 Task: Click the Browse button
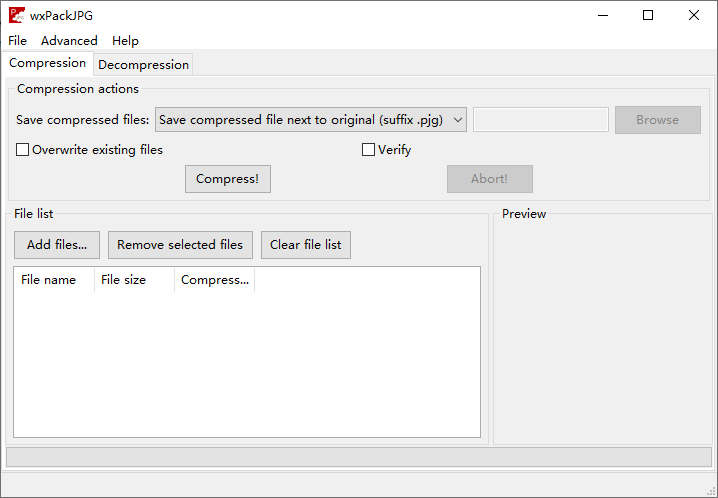658,120
